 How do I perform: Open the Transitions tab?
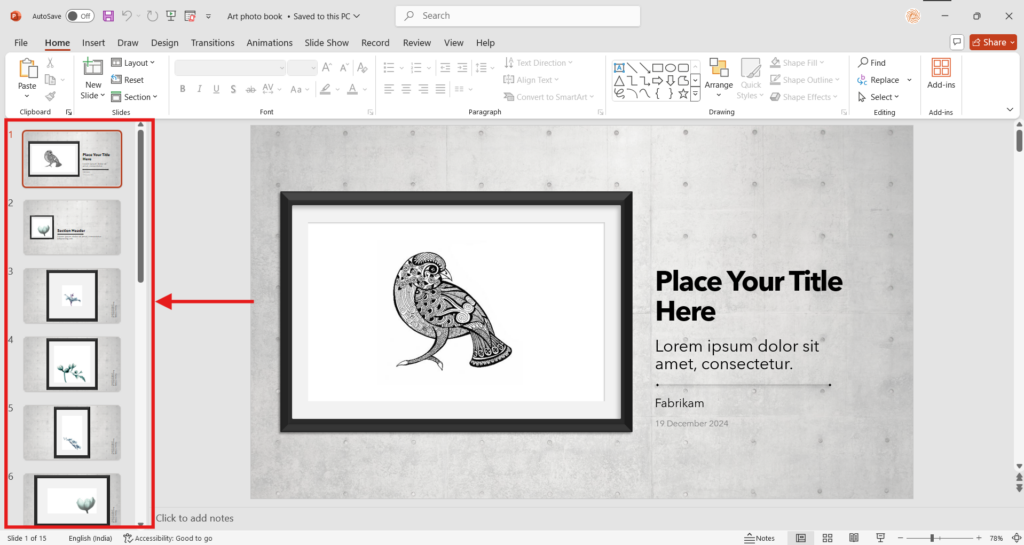[212, 43]
